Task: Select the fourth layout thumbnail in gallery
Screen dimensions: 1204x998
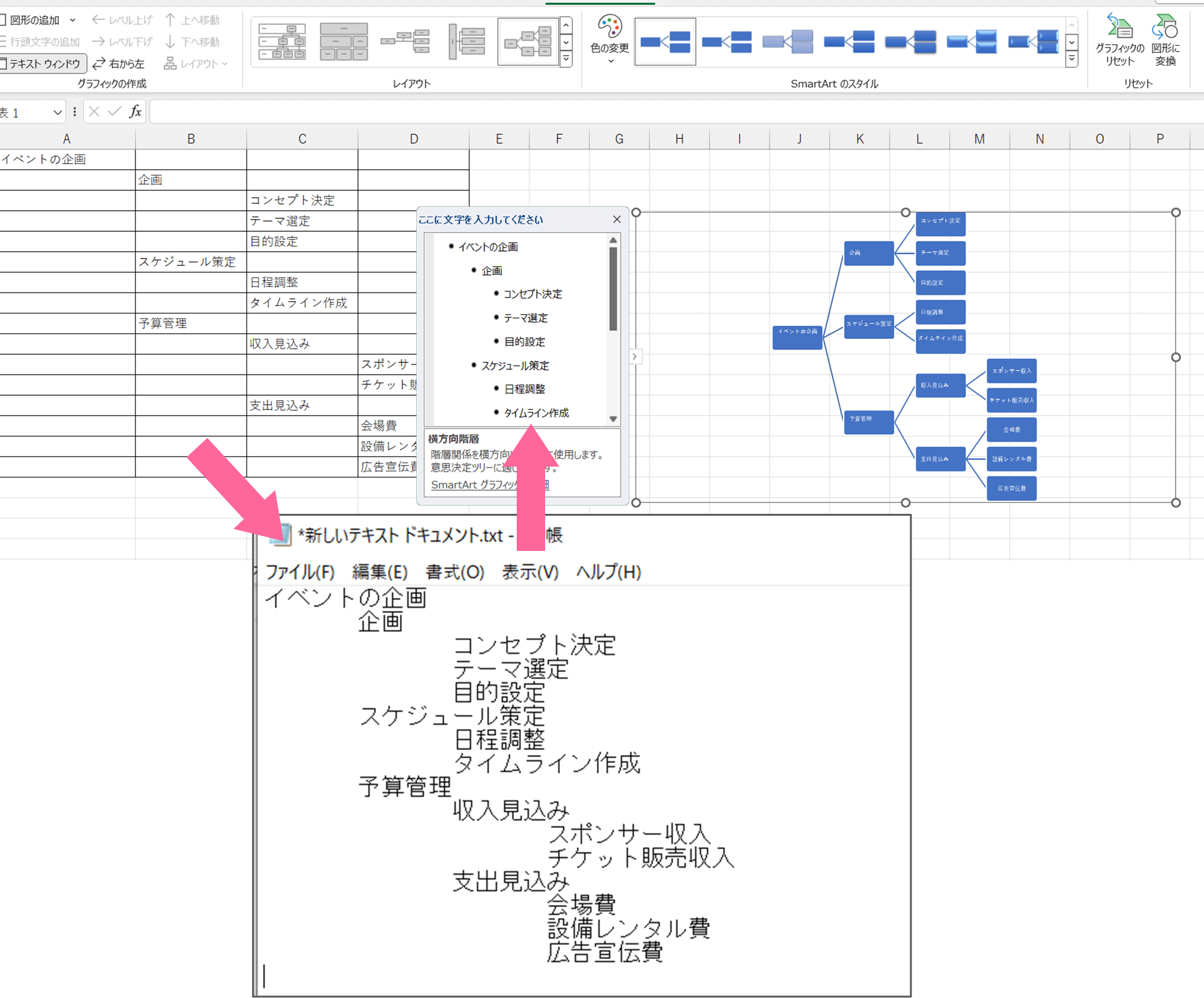Action: coord(467,41)
